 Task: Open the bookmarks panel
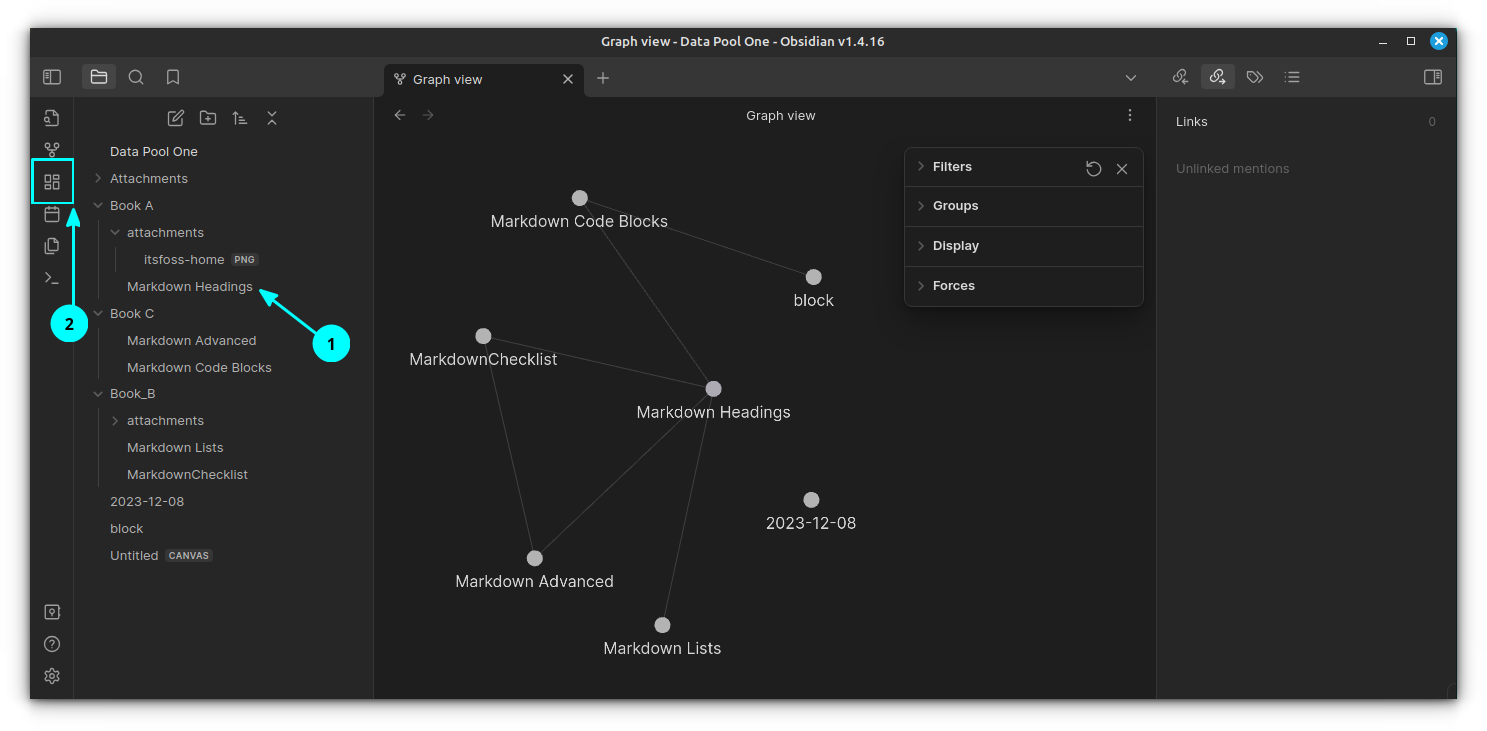tap(173, 77)
